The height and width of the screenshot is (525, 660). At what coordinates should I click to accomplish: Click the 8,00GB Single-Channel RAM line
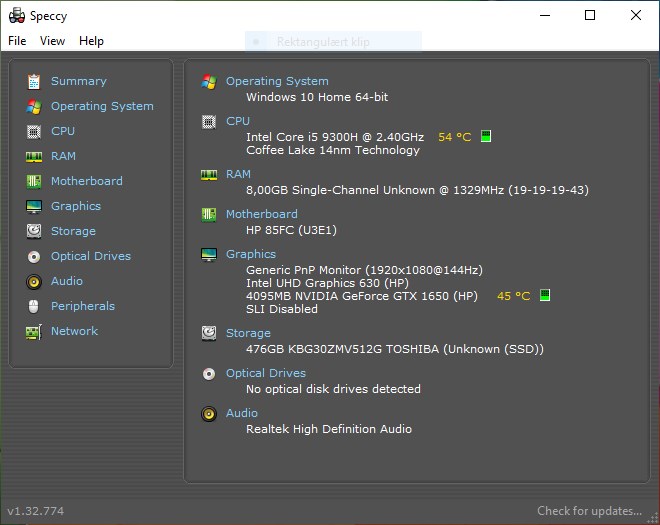pyautogui.click(x=418, y=190)
